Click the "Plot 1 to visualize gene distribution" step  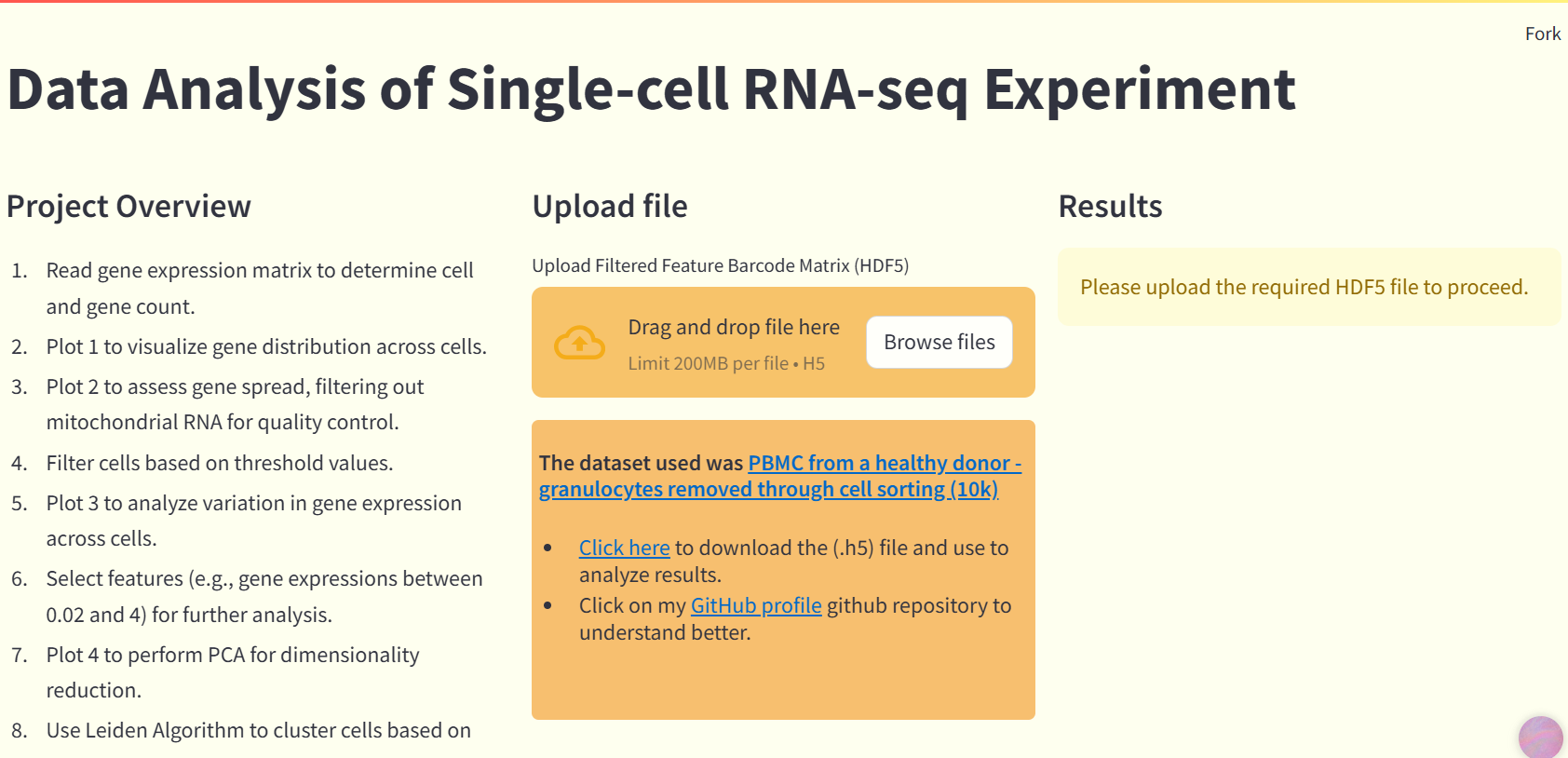point(266,347)
